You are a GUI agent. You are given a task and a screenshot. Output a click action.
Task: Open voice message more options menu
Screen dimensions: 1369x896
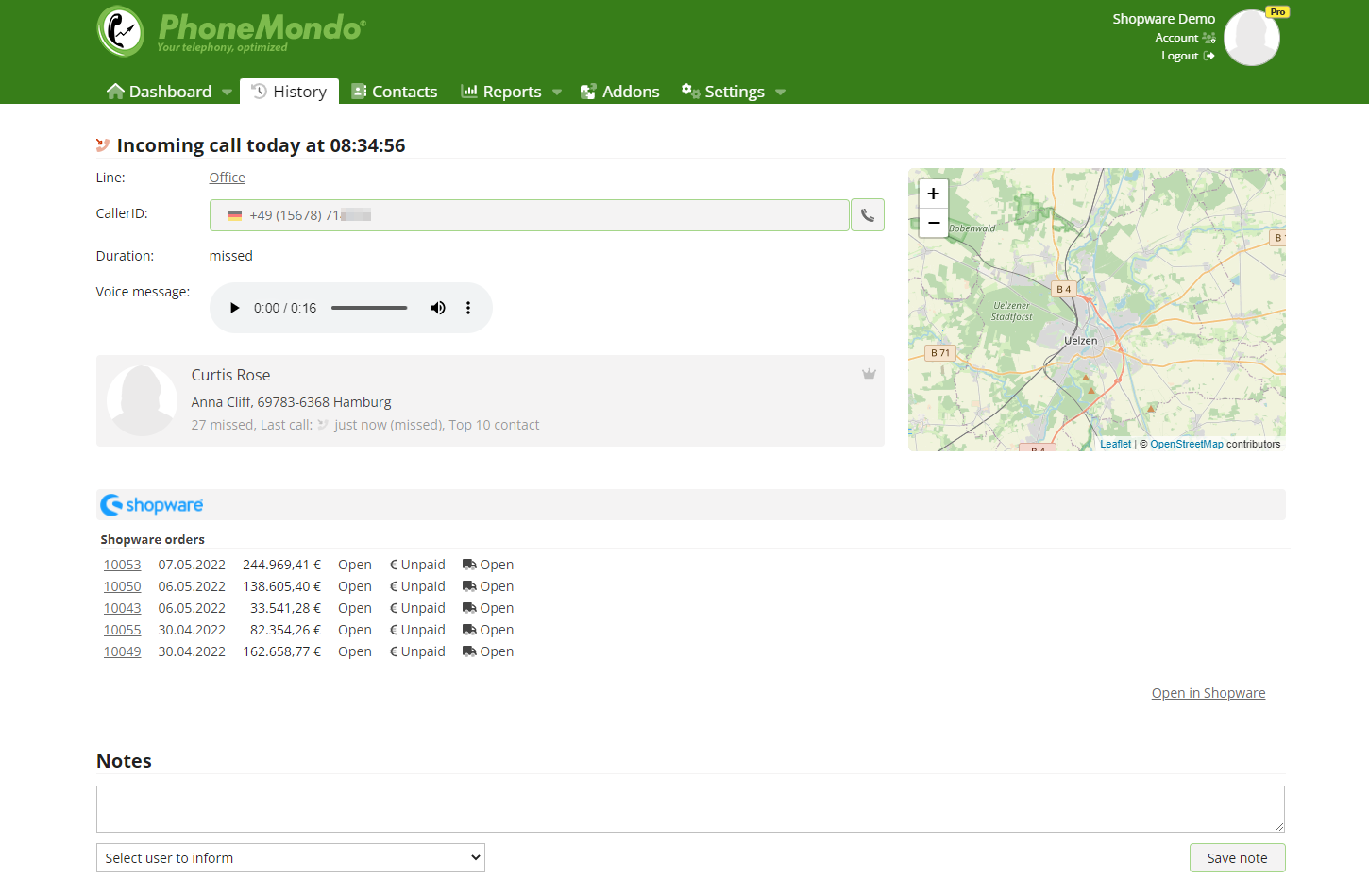(x=468, y=308)
